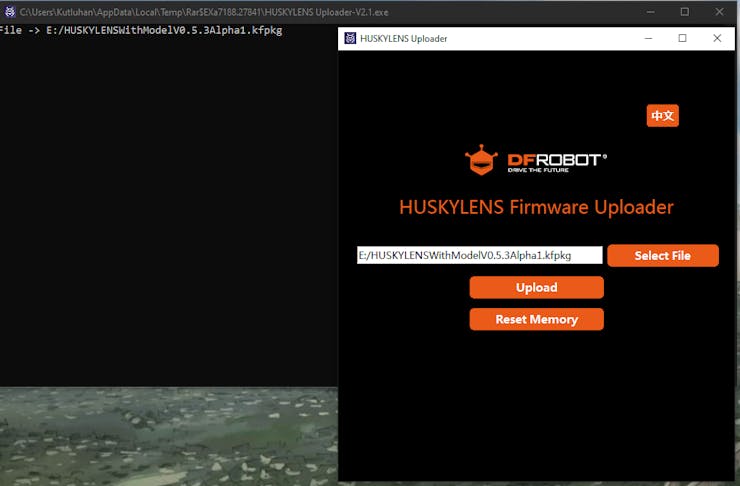Close the console exe window
740x486 pixels.
pos(719,12)
